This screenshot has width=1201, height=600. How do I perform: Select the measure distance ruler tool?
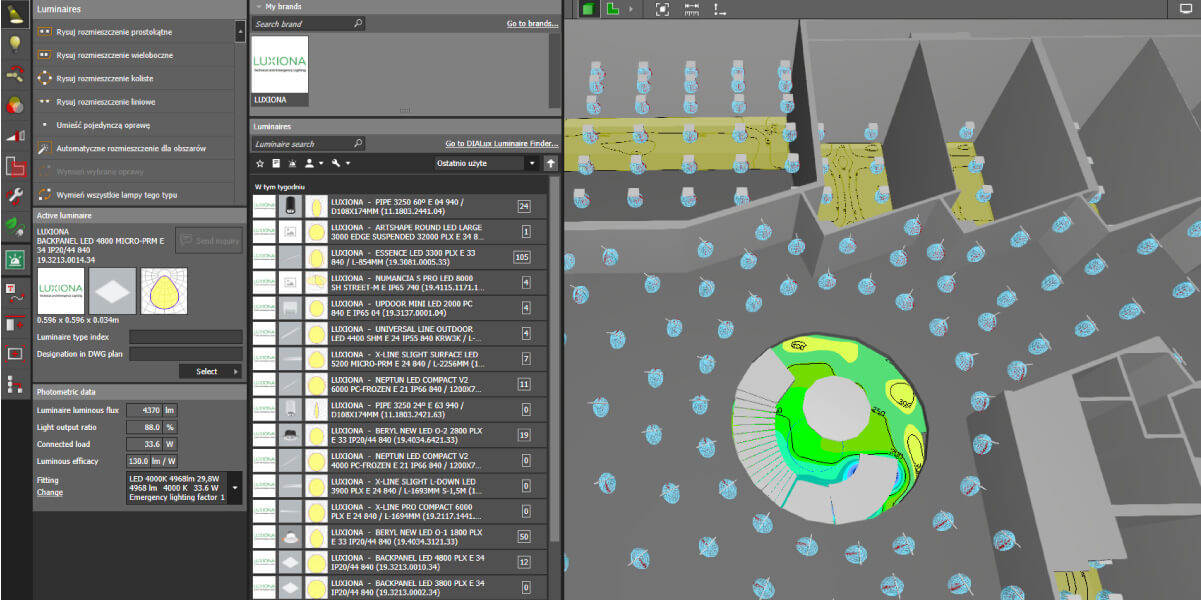click(x=691, y=9)
